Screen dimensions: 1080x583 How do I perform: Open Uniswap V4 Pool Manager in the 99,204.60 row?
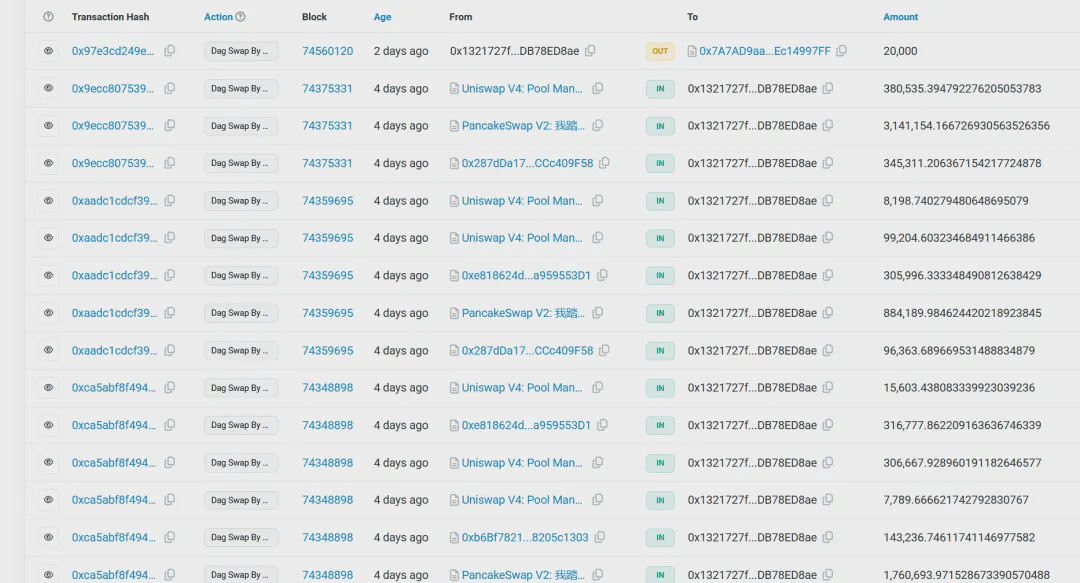[x=522, y=238]
